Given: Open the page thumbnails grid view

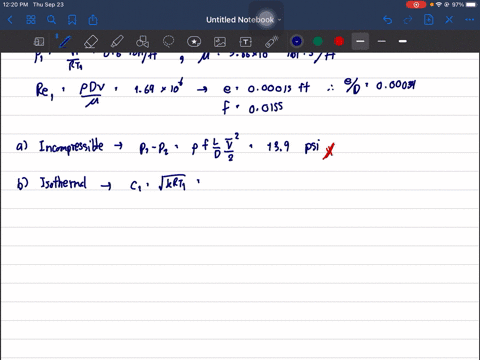Looking at the screenshot, I should [31, 20].
